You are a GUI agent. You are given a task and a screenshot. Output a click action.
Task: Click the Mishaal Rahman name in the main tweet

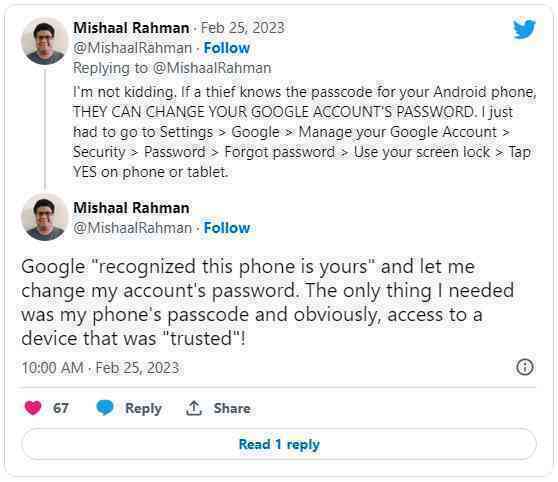(x=131, y=208)
